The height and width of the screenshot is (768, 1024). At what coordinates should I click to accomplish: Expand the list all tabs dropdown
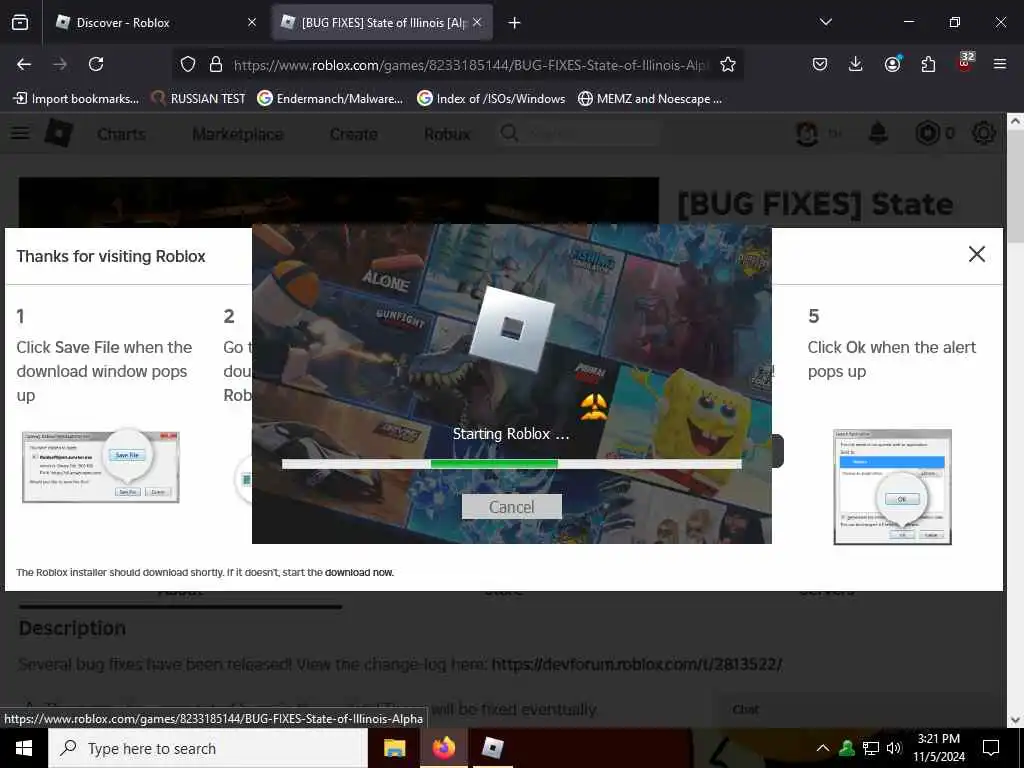825,22
